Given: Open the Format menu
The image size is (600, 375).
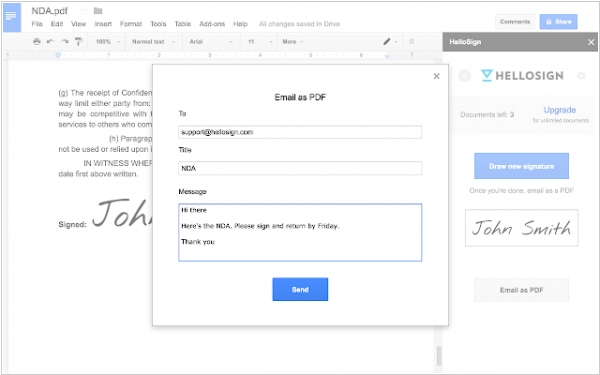Looking at the screenshot, I should point(131,24).
